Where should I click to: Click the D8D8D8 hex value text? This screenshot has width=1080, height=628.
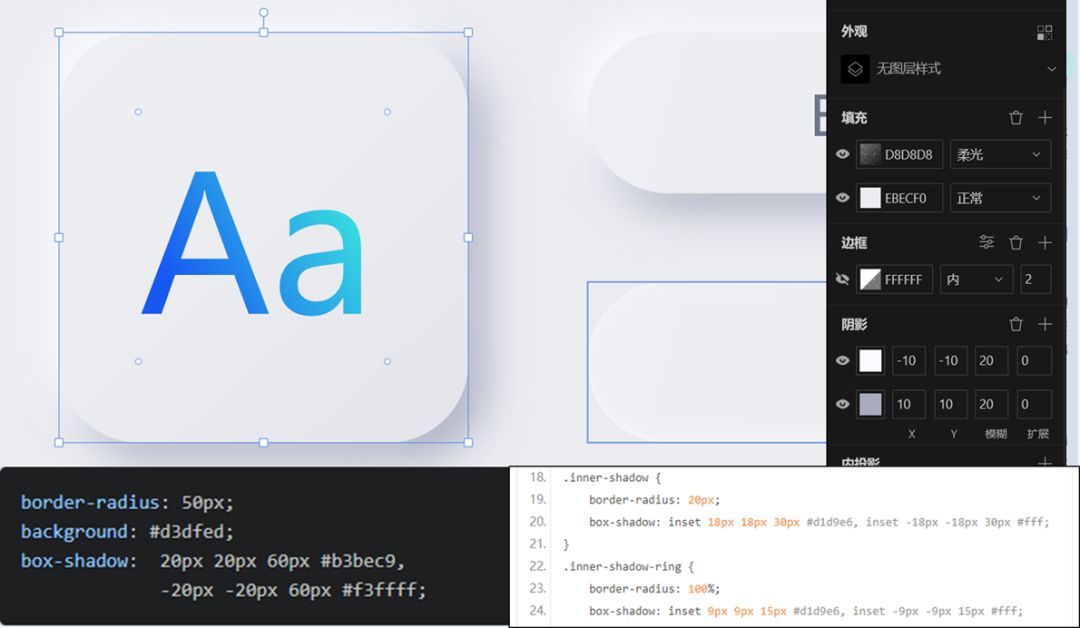tap(908, 155)
